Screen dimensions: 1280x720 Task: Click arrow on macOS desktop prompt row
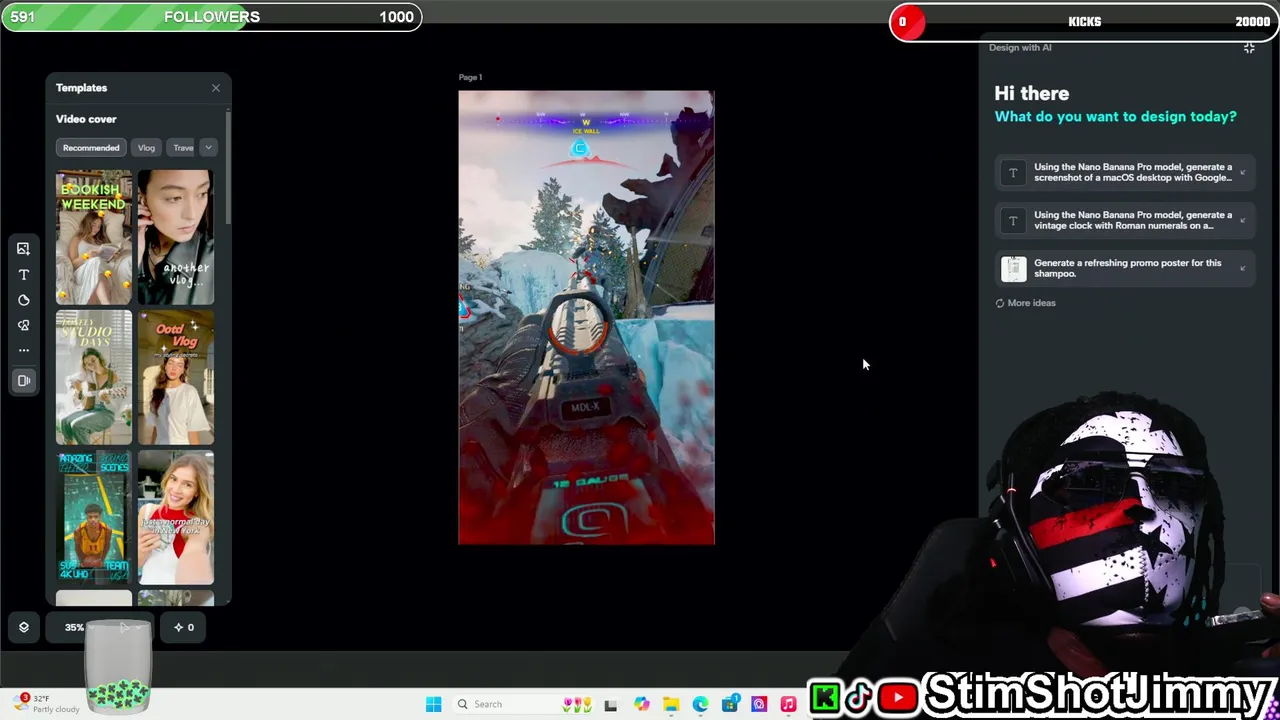coord(1242,173)
